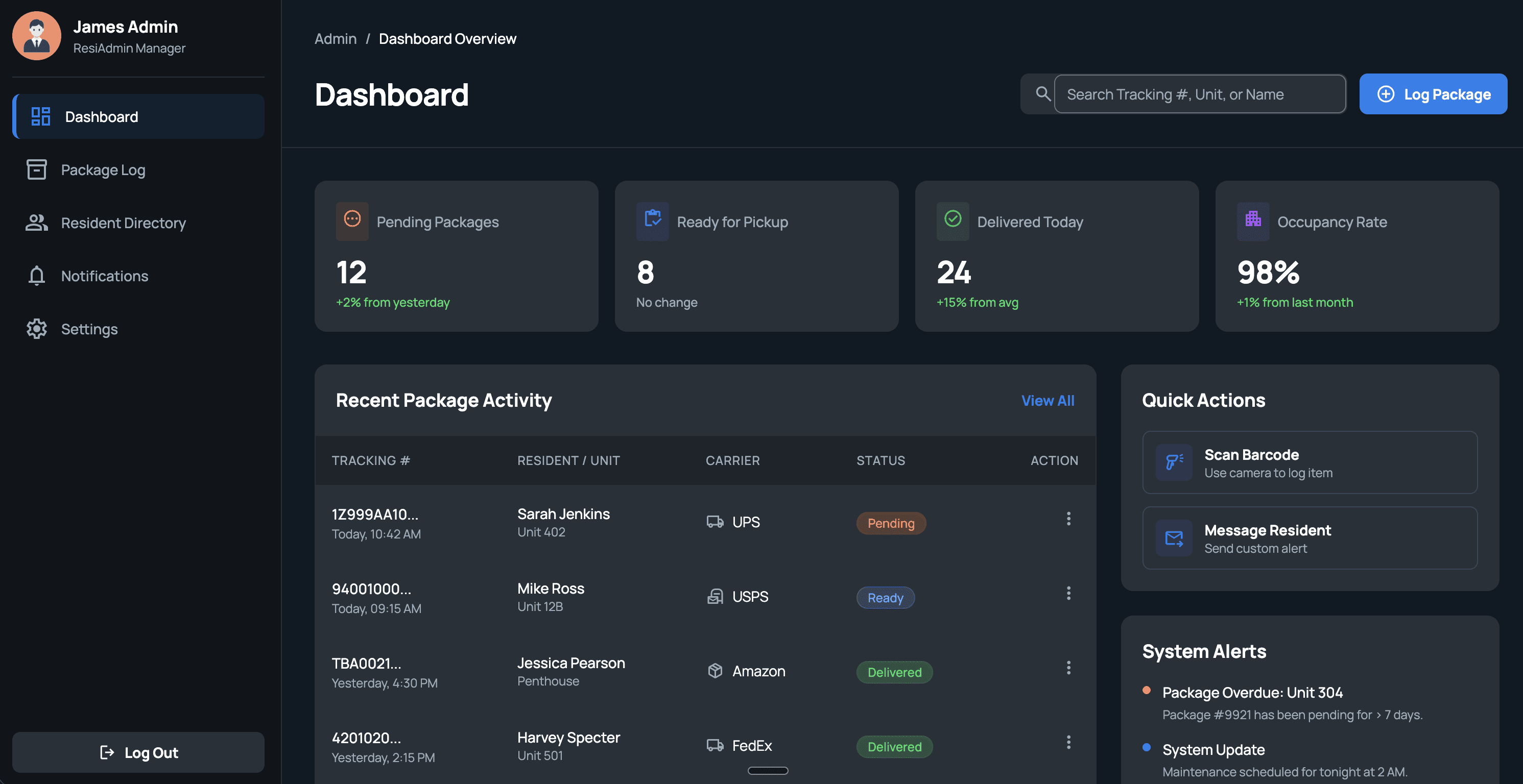The height and width of the screenshot is (784, 1523).
Task: Open action menu for Sarah Jenkins' package
Action: (x=1068, y=519)
